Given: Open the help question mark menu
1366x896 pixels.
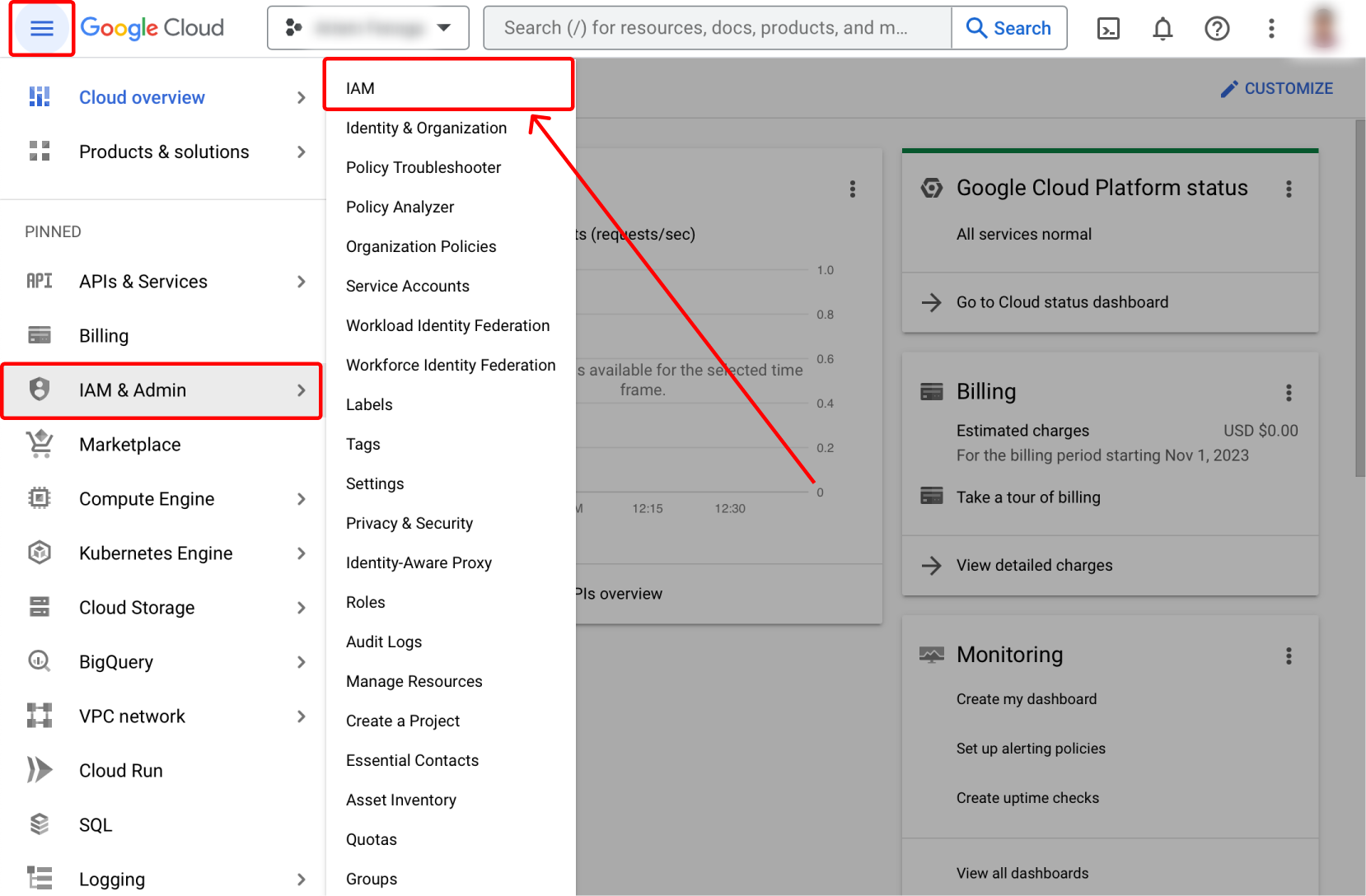Looking at the screenshot, I should coord(1217,29).
